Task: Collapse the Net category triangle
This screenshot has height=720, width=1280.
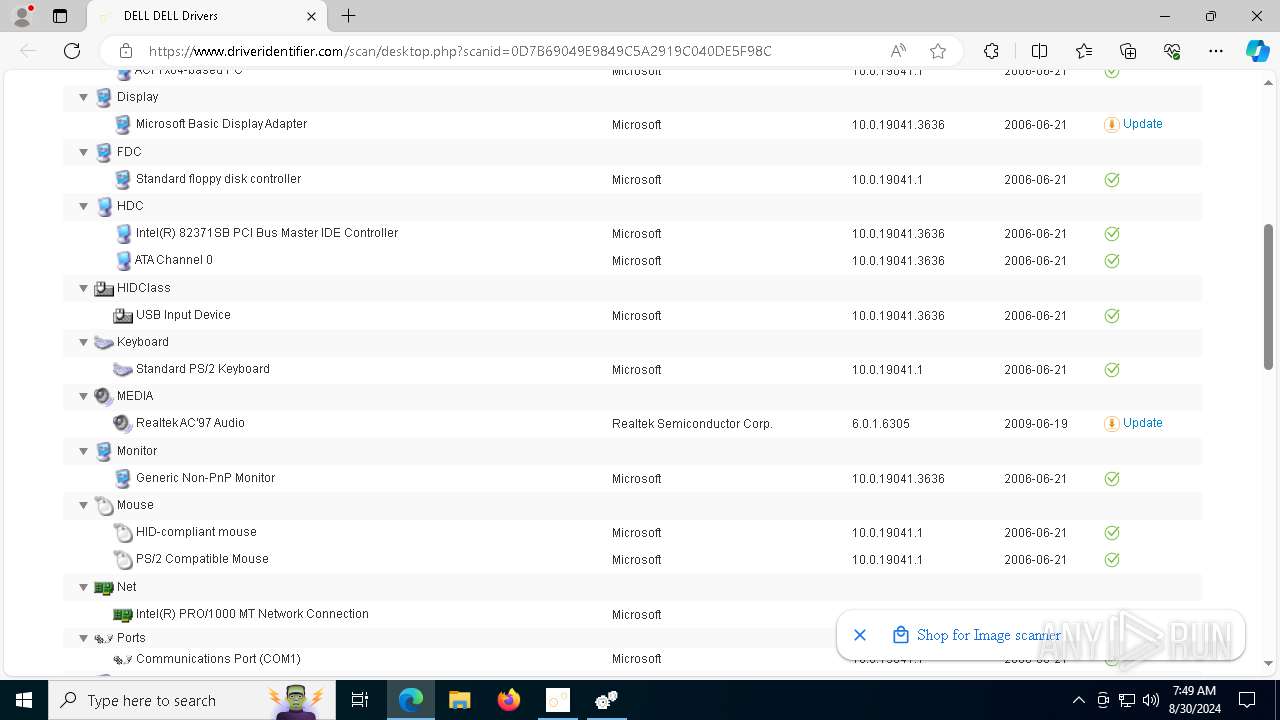Action: pyautogui.click(x=84, y=587)
